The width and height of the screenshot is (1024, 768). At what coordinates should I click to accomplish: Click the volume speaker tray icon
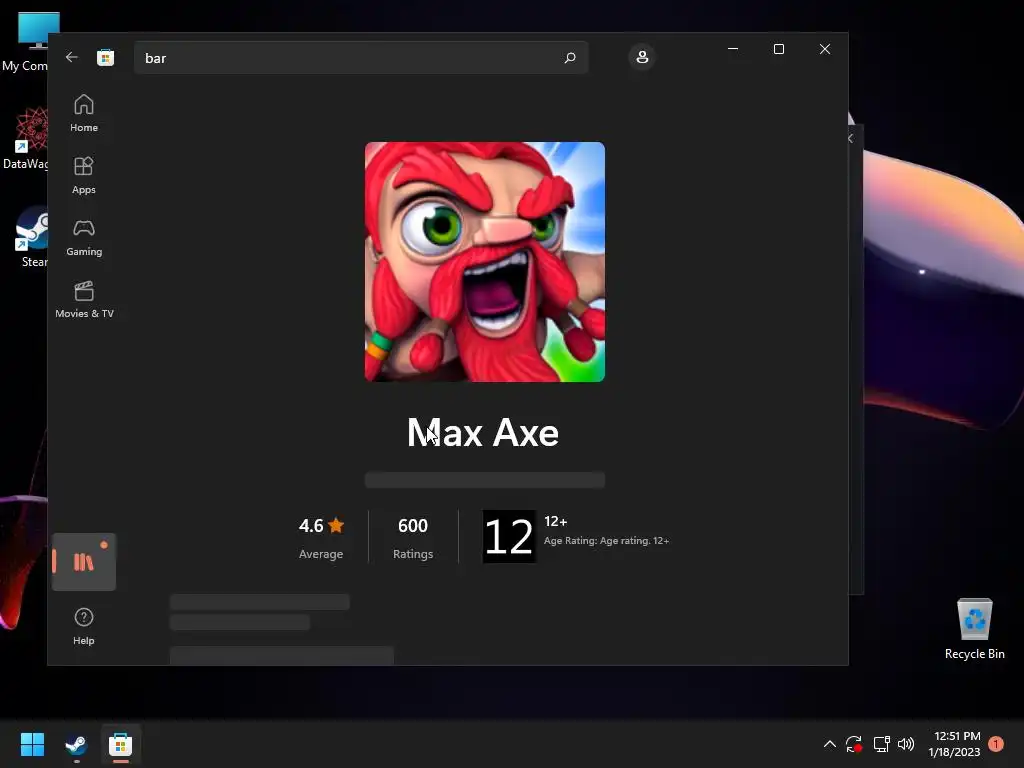[906, 744]
